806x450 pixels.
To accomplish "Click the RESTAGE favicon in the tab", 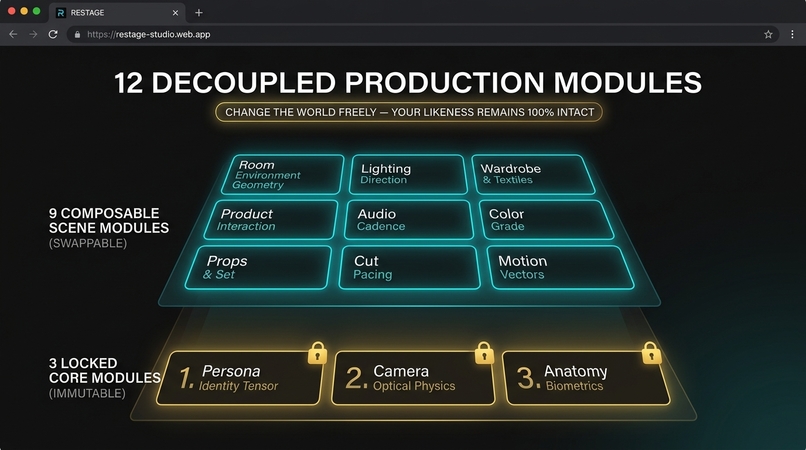I will (61, 13).
